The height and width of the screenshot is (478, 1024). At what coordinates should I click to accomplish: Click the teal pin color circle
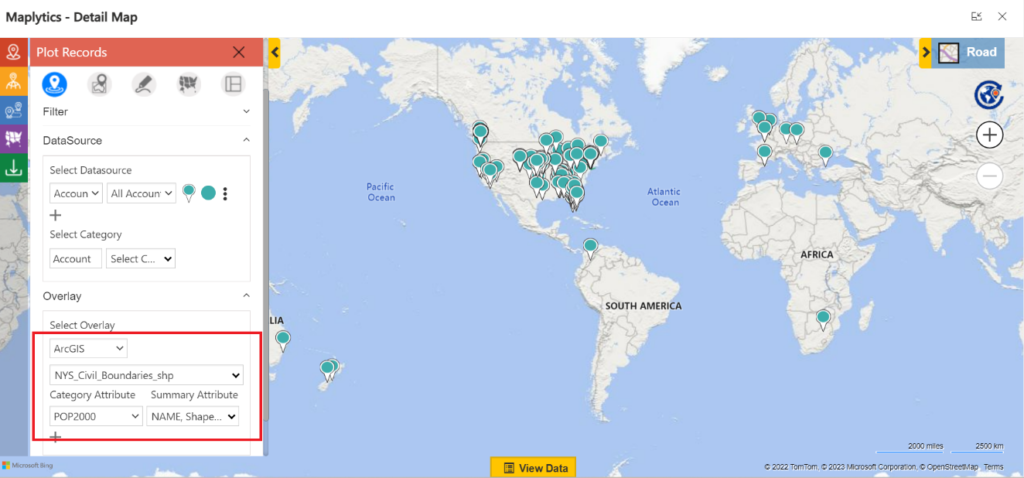(x=208, y=194)
